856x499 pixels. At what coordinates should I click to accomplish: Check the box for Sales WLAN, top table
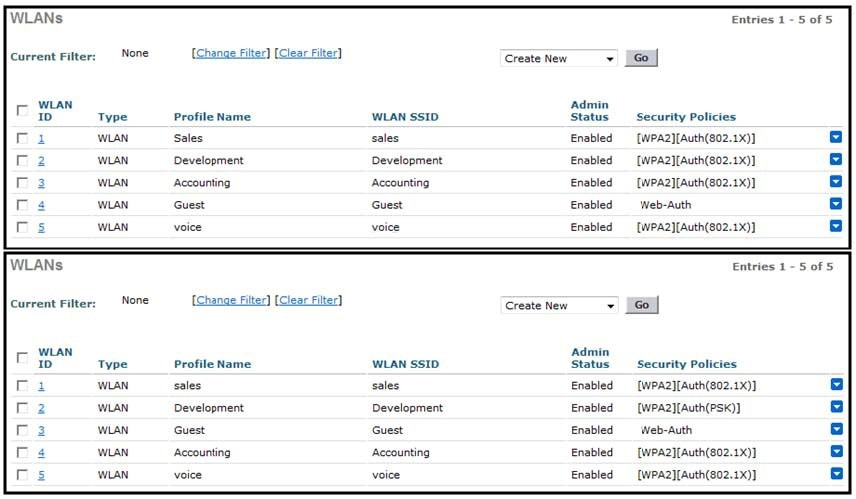(22, 138)
